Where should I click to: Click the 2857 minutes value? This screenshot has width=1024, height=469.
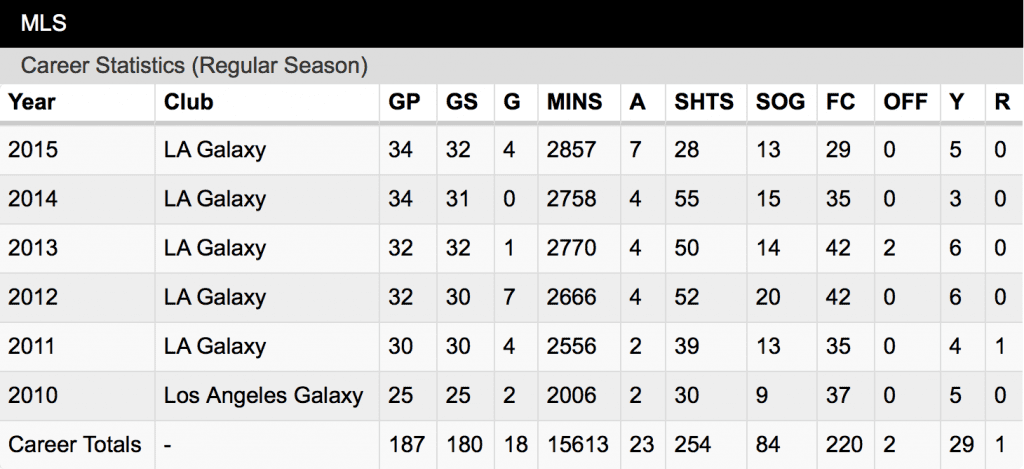tap(571, 150)
